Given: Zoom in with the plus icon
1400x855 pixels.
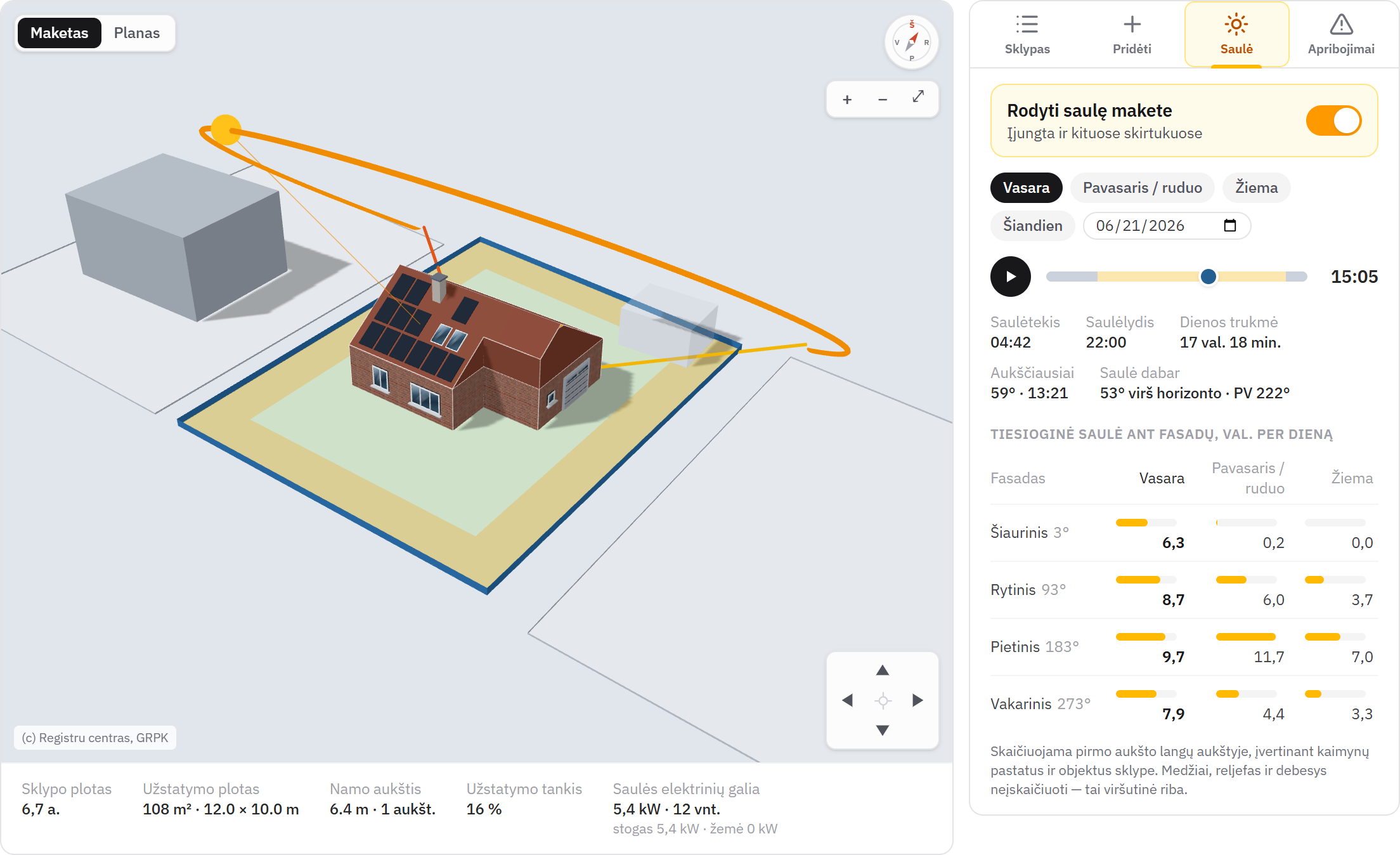Looking at the screenshot, I should pos(847,100).
